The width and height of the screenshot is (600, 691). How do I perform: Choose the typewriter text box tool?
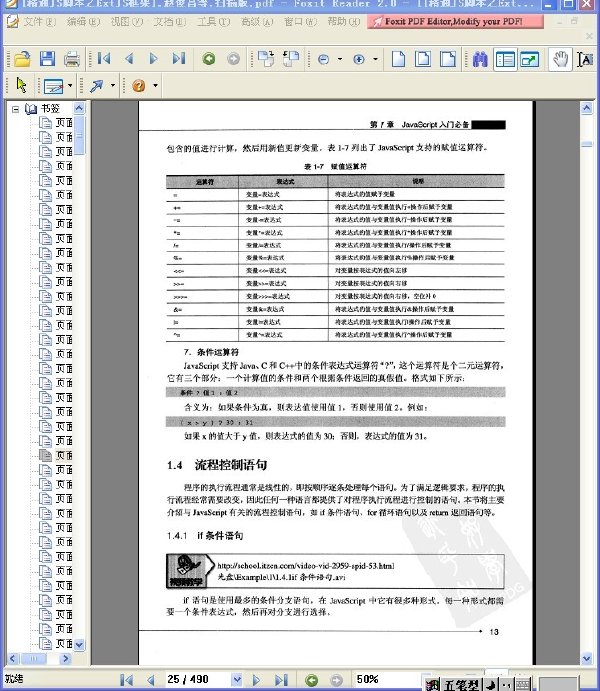pyautogui.click(x=53, y=85)
